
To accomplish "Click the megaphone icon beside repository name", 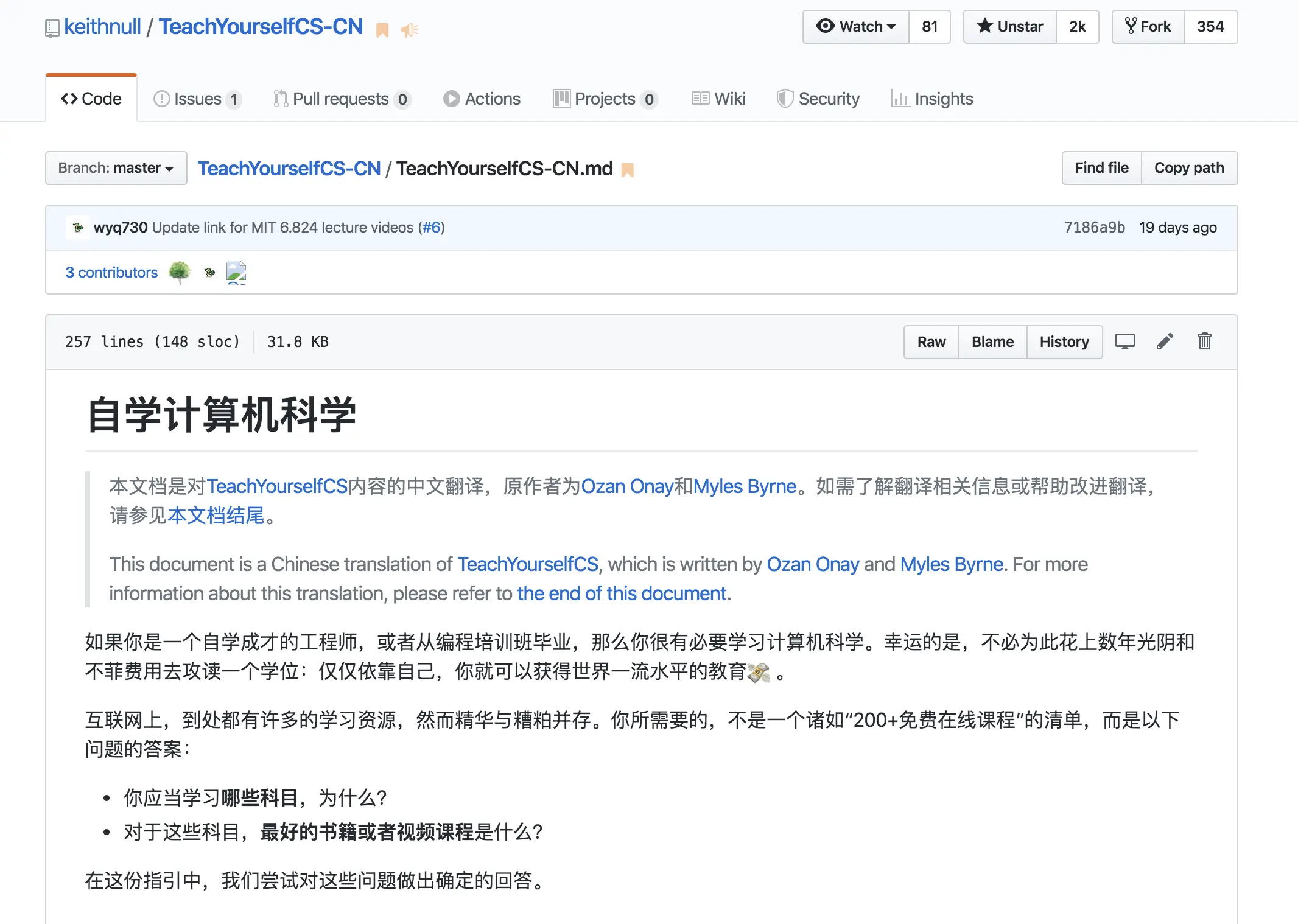I will click(x=409, y=30).
